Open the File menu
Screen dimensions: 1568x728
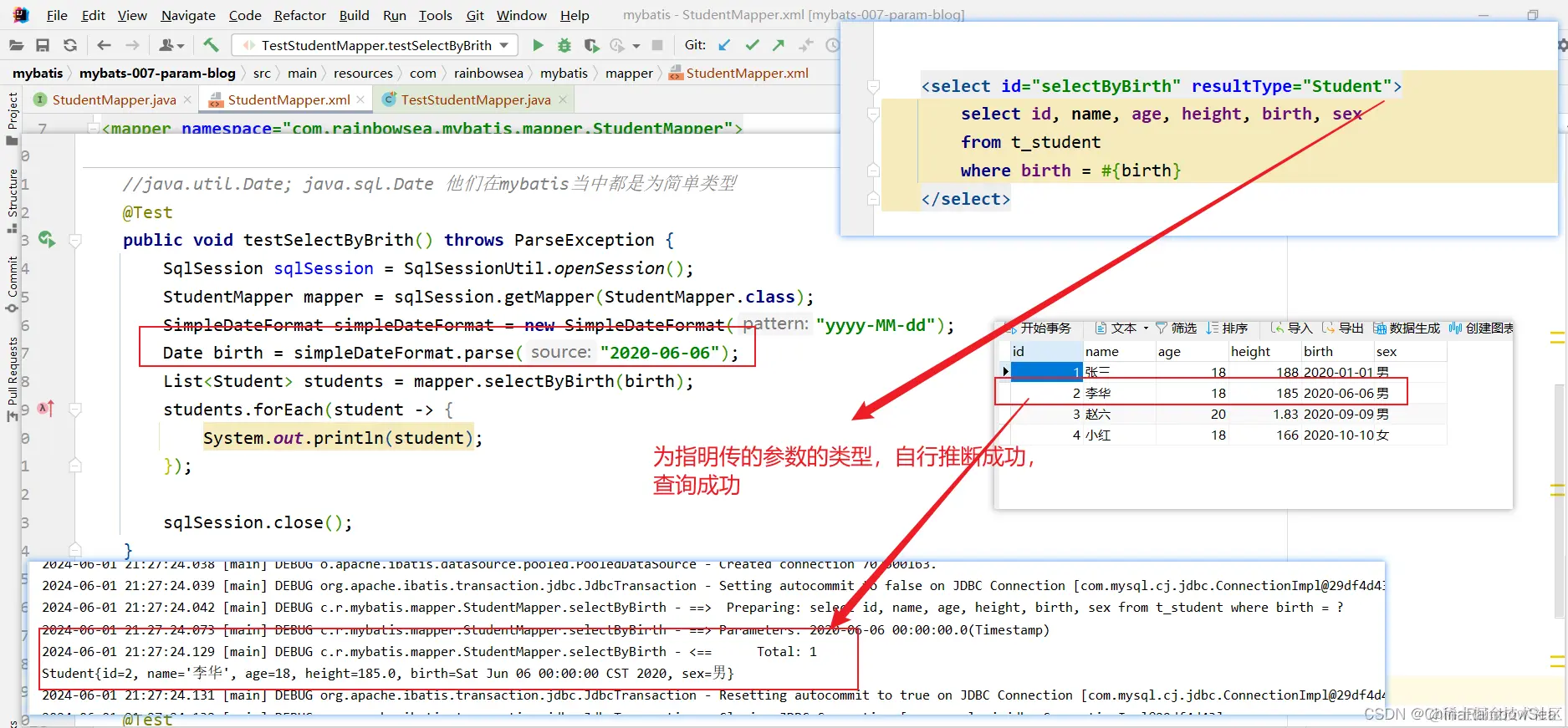coord(57,15)
